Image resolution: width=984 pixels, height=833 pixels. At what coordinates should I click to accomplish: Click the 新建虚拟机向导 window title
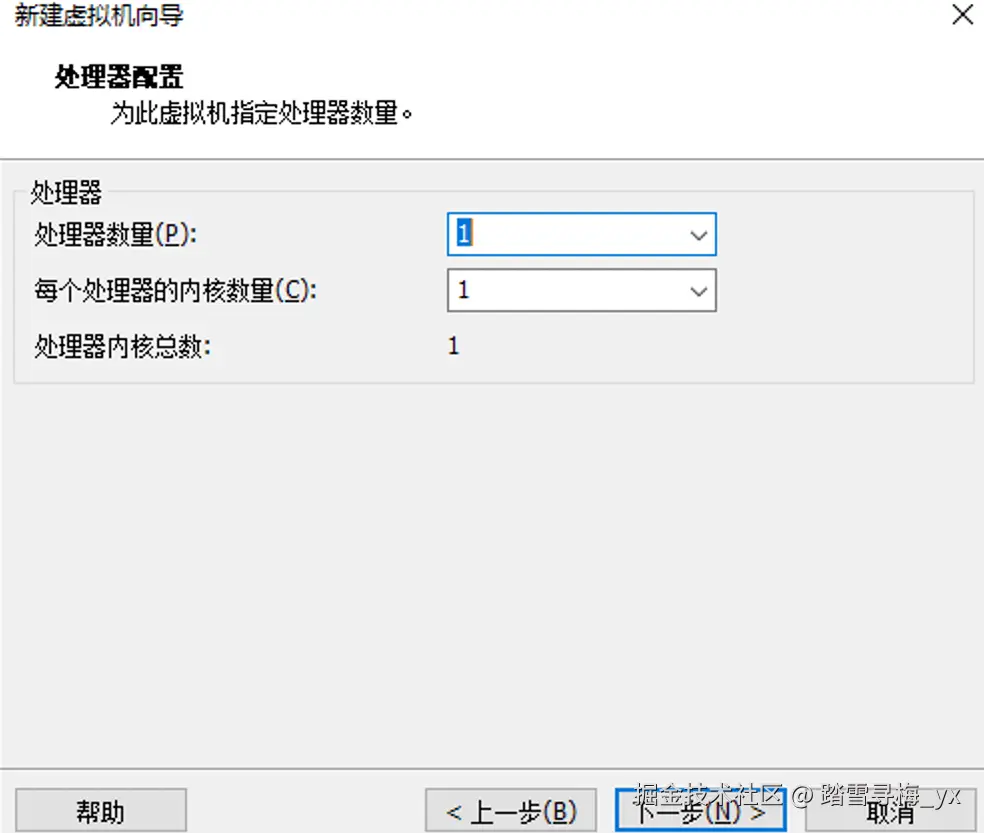pyautogui.click(x=99, y=15)
